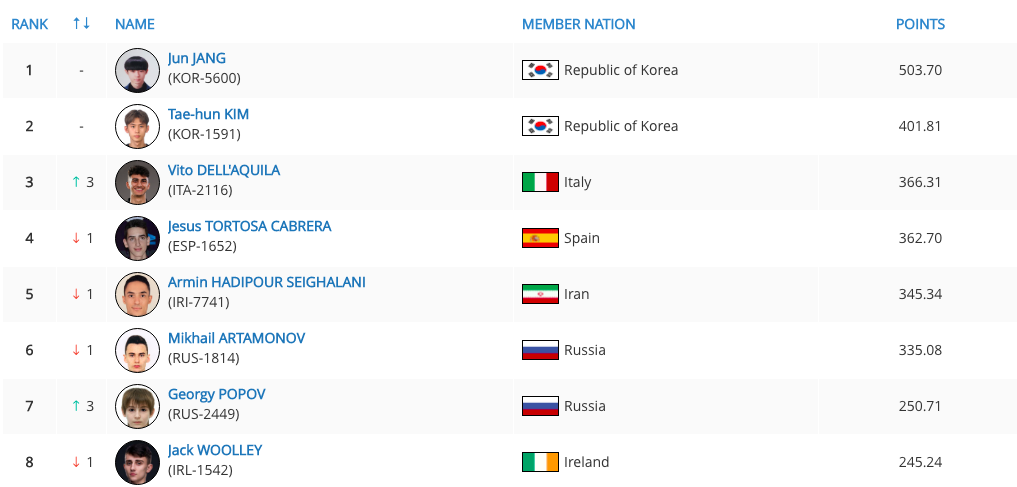This screenshot has height=487, width=1017.
Task: Click green up arrow in Vito DELL'AQUILA's row
Action: (76, 182)
